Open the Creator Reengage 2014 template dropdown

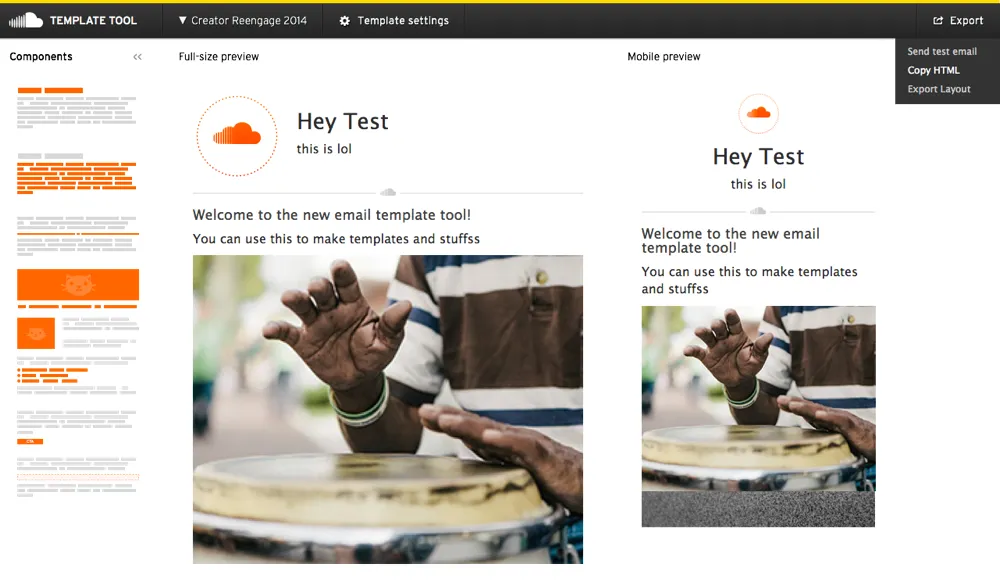pos(243,21)
